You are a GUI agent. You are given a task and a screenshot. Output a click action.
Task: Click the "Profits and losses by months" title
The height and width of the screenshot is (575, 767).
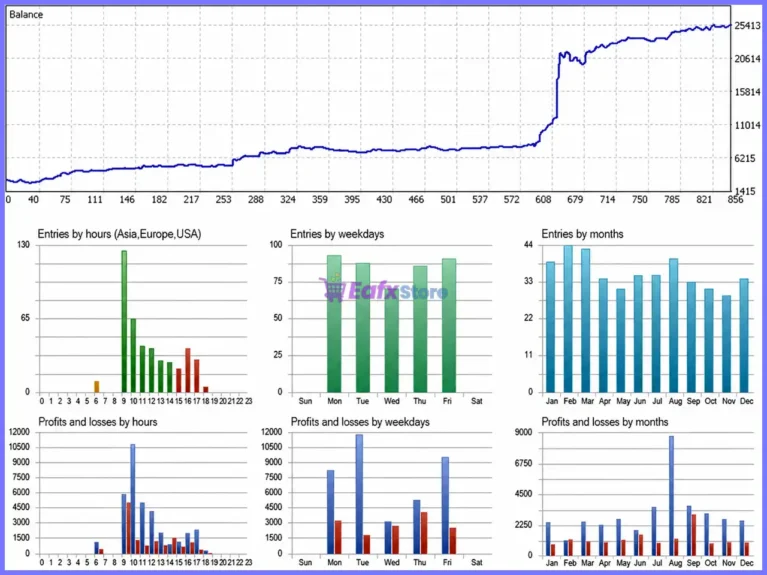605,422
